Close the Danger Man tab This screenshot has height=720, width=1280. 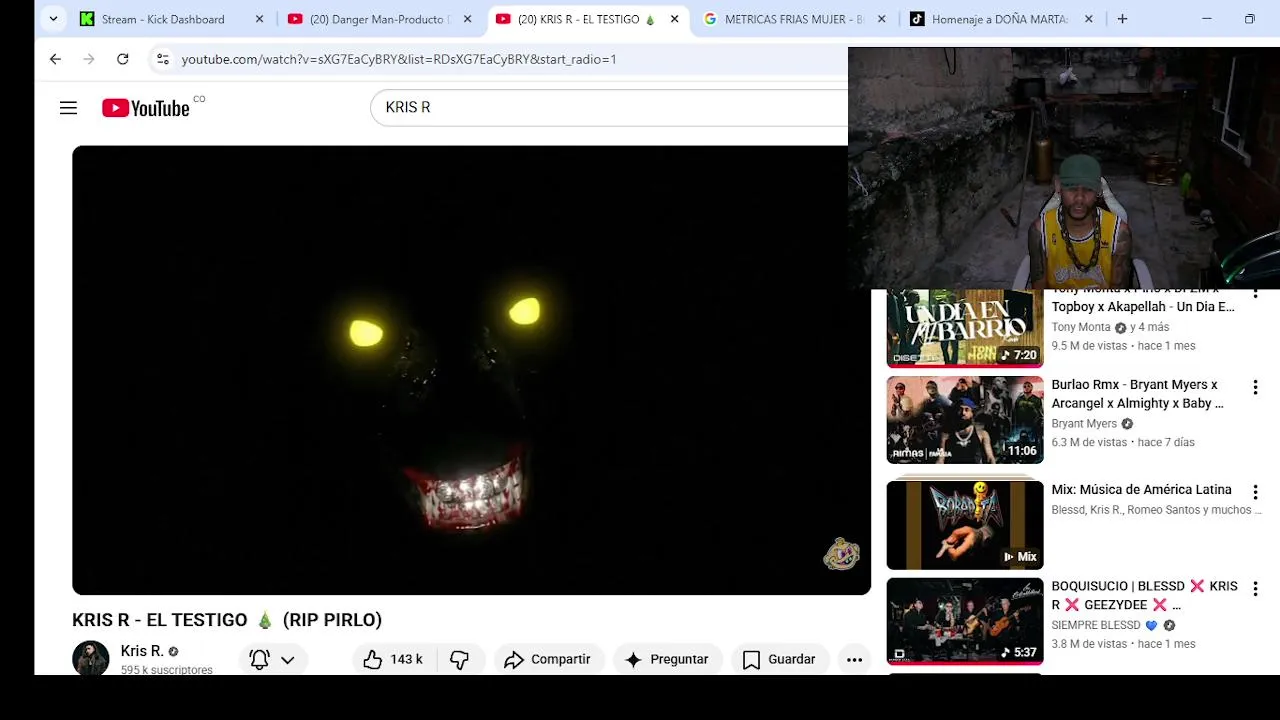467,19
